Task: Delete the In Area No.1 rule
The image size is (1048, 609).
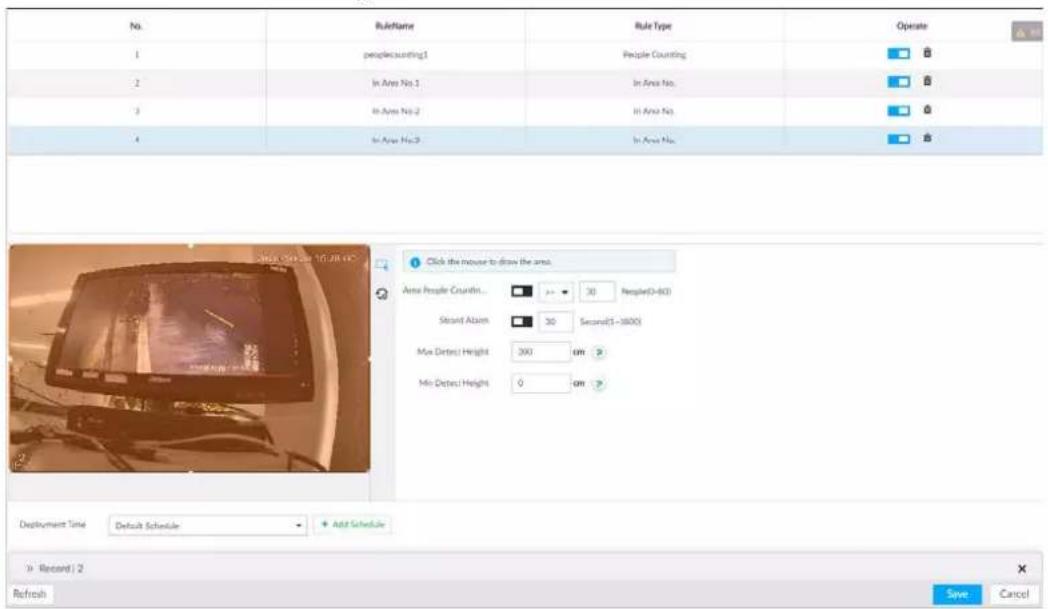Action: (x=927, y=81)
